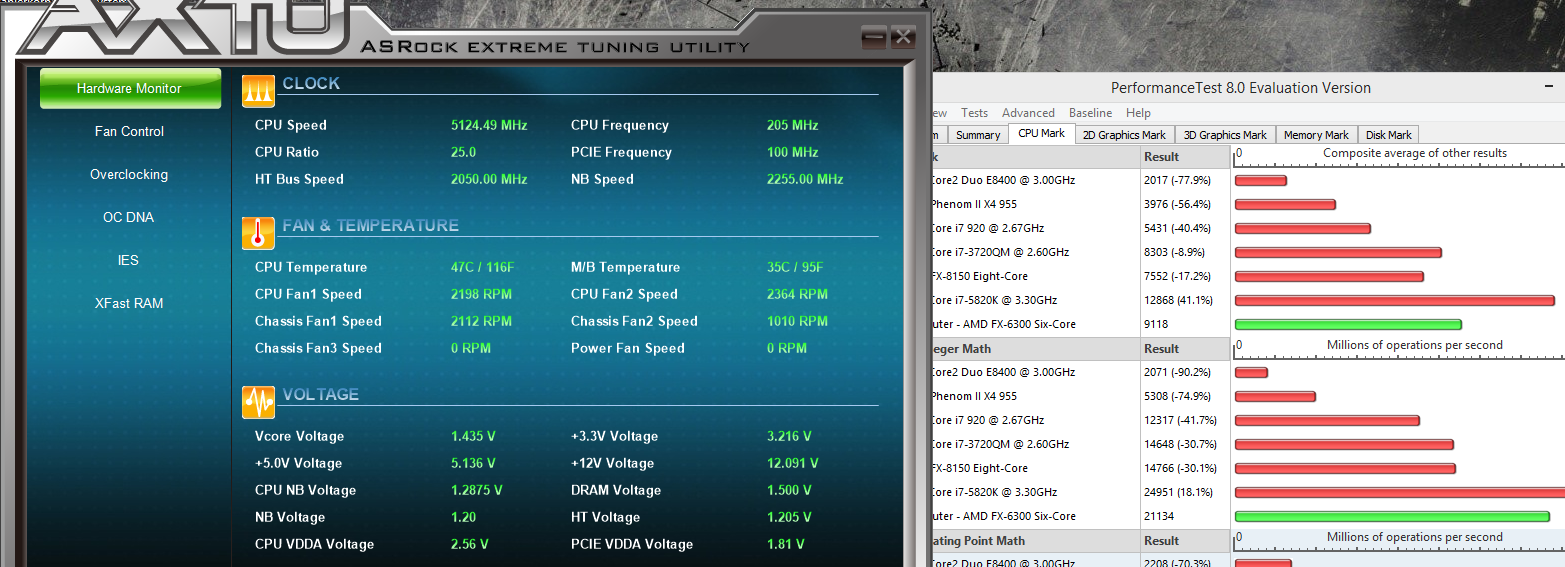
Task: Open the Help menu in PerformanceTest
Action: [x=1138, y=113]
